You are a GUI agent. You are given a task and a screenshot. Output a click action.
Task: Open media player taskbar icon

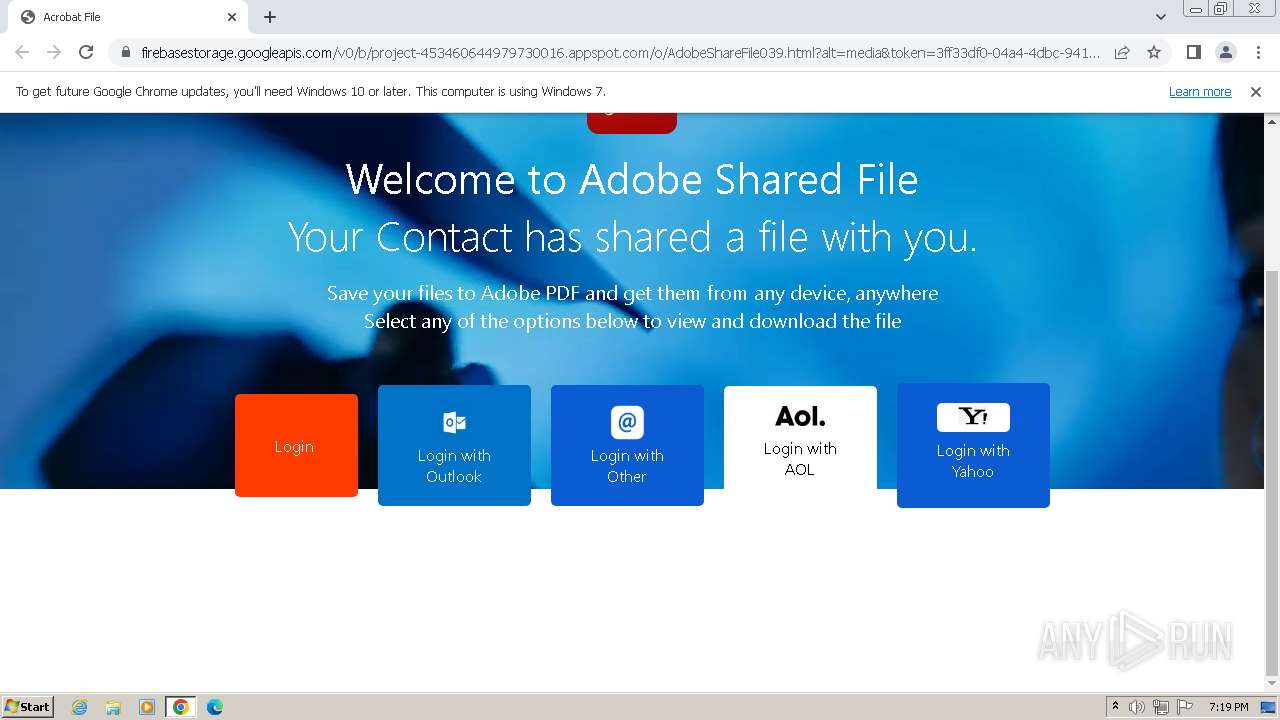(147, 707)
